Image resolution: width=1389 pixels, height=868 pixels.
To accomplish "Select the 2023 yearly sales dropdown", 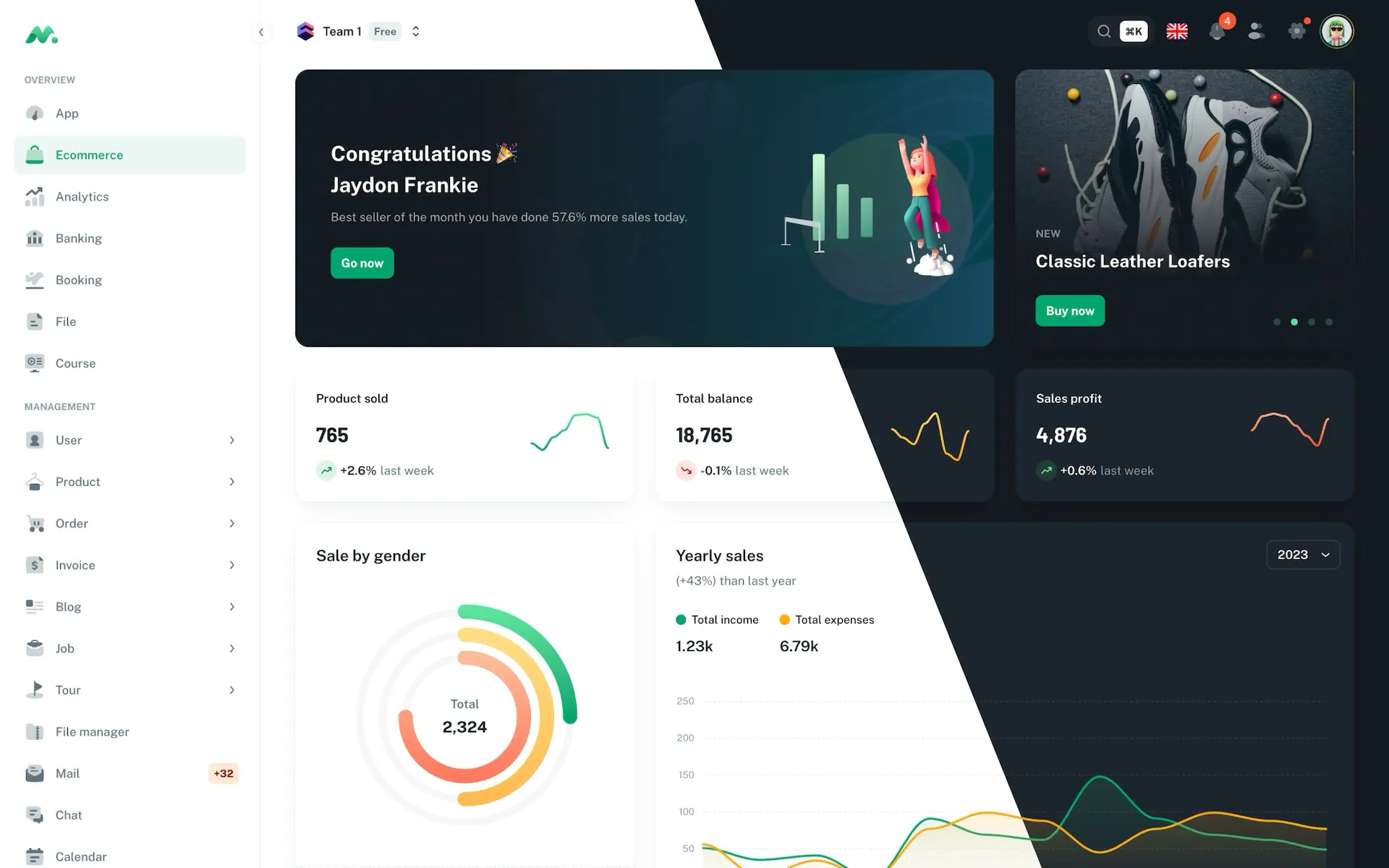I will click(1302, 554).
